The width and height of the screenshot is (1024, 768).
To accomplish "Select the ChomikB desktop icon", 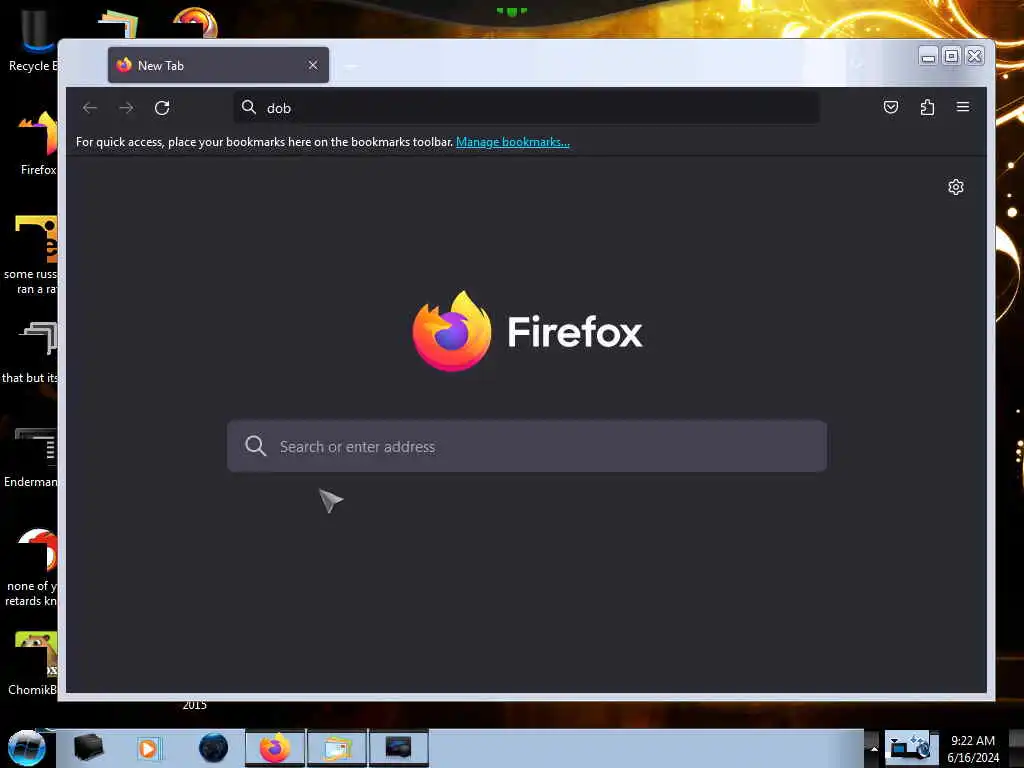I will 33,664.
